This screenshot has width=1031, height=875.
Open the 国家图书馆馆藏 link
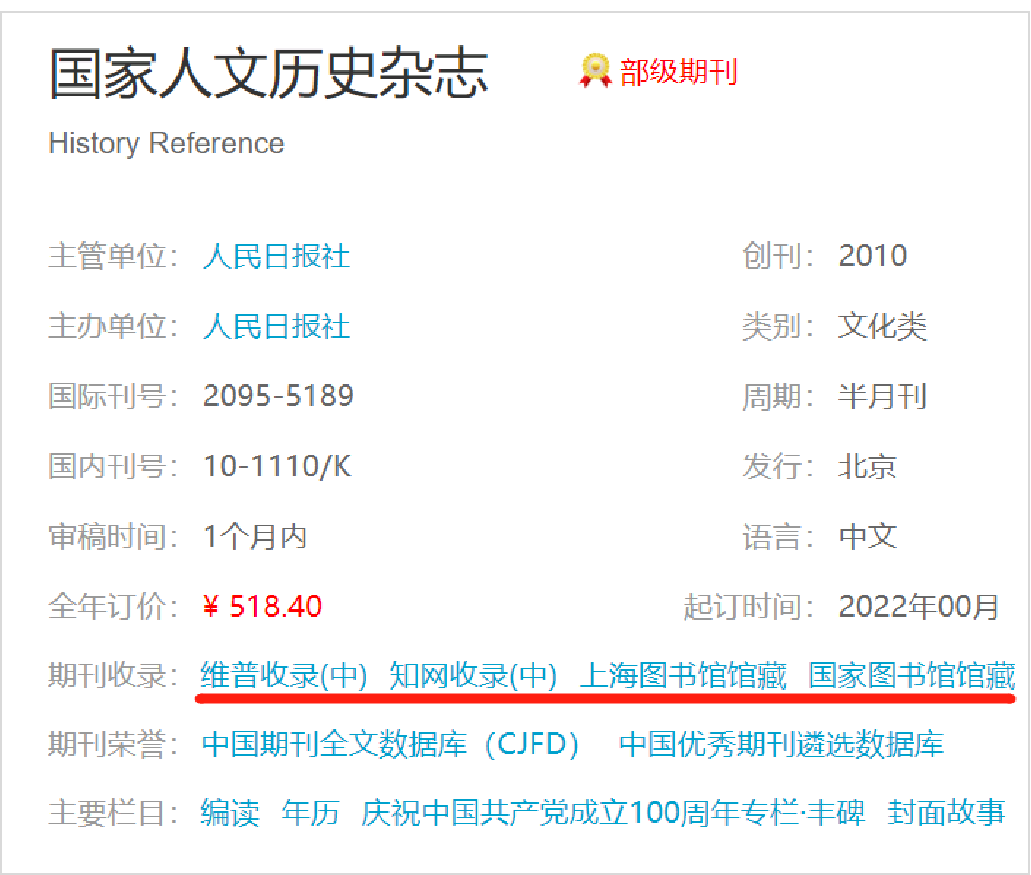click(x=912, y=676)
